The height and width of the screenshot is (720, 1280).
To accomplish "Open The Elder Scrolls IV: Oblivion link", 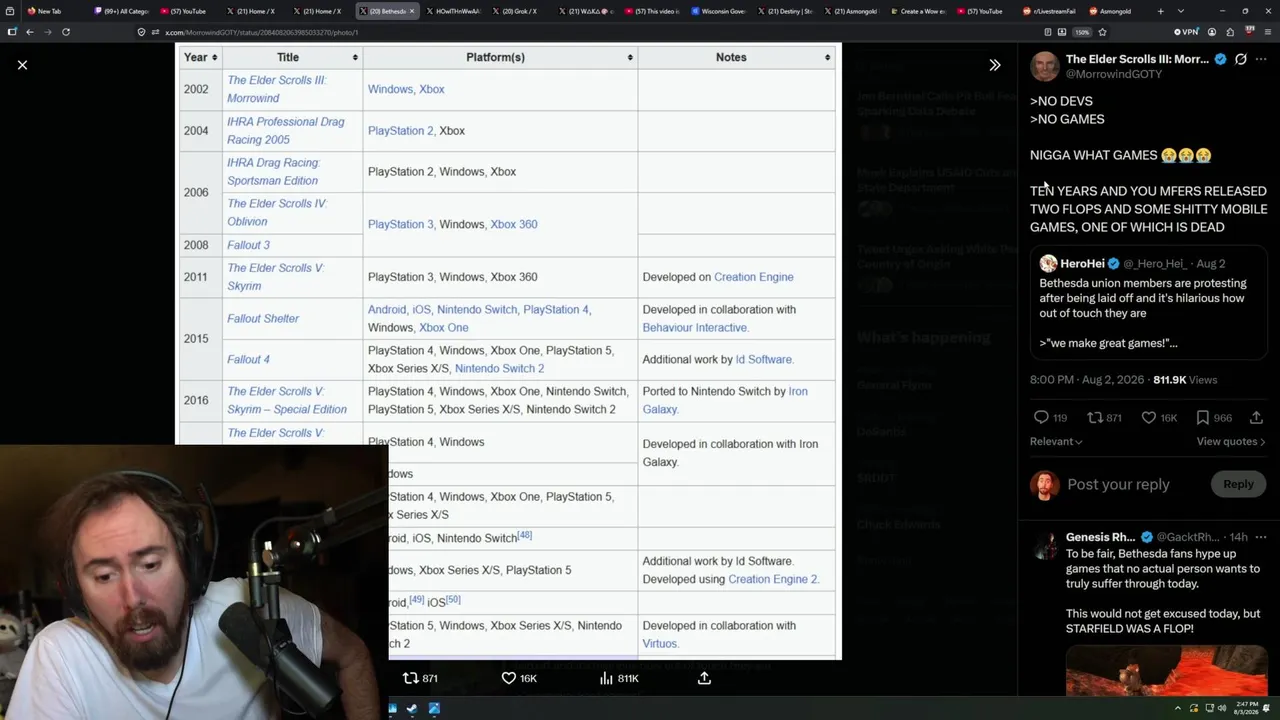I will [x=277, y=212].
